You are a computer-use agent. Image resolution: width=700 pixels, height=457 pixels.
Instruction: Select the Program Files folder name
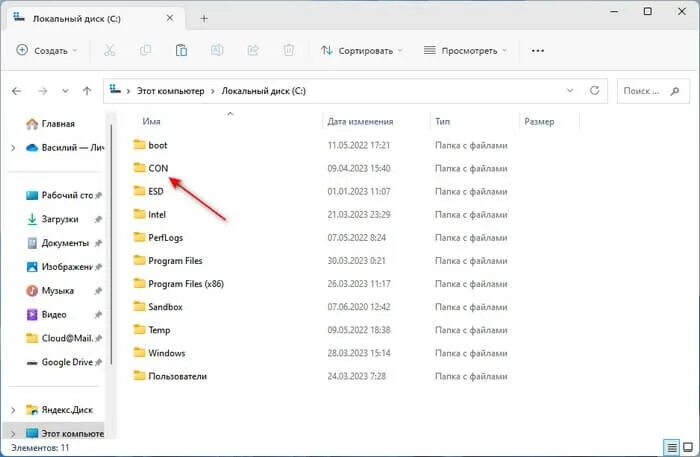175,261
